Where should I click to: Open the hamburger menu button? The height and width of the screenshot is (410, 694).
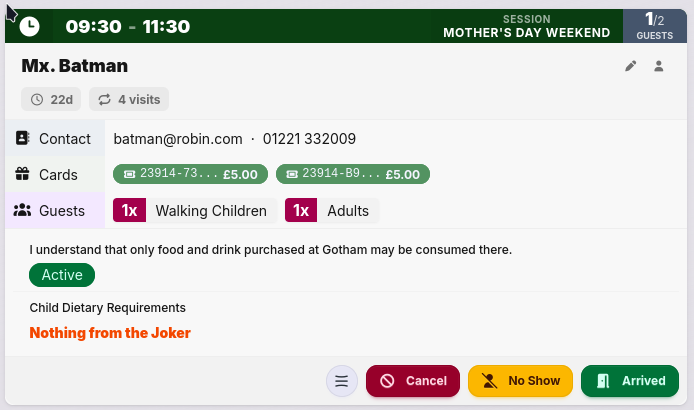point(342,381)
